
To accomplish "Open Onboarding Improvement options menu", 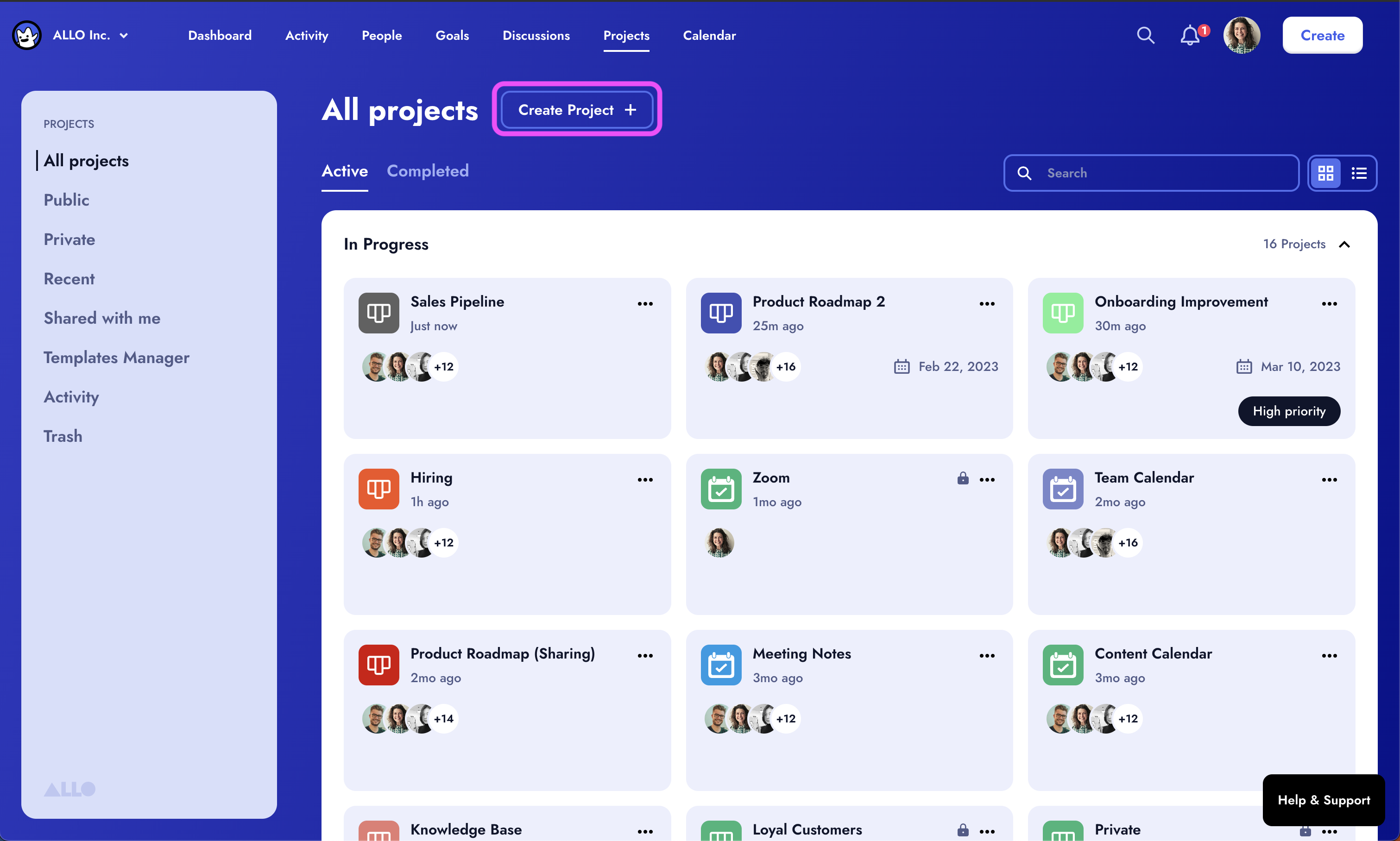I will (1329, 304).
